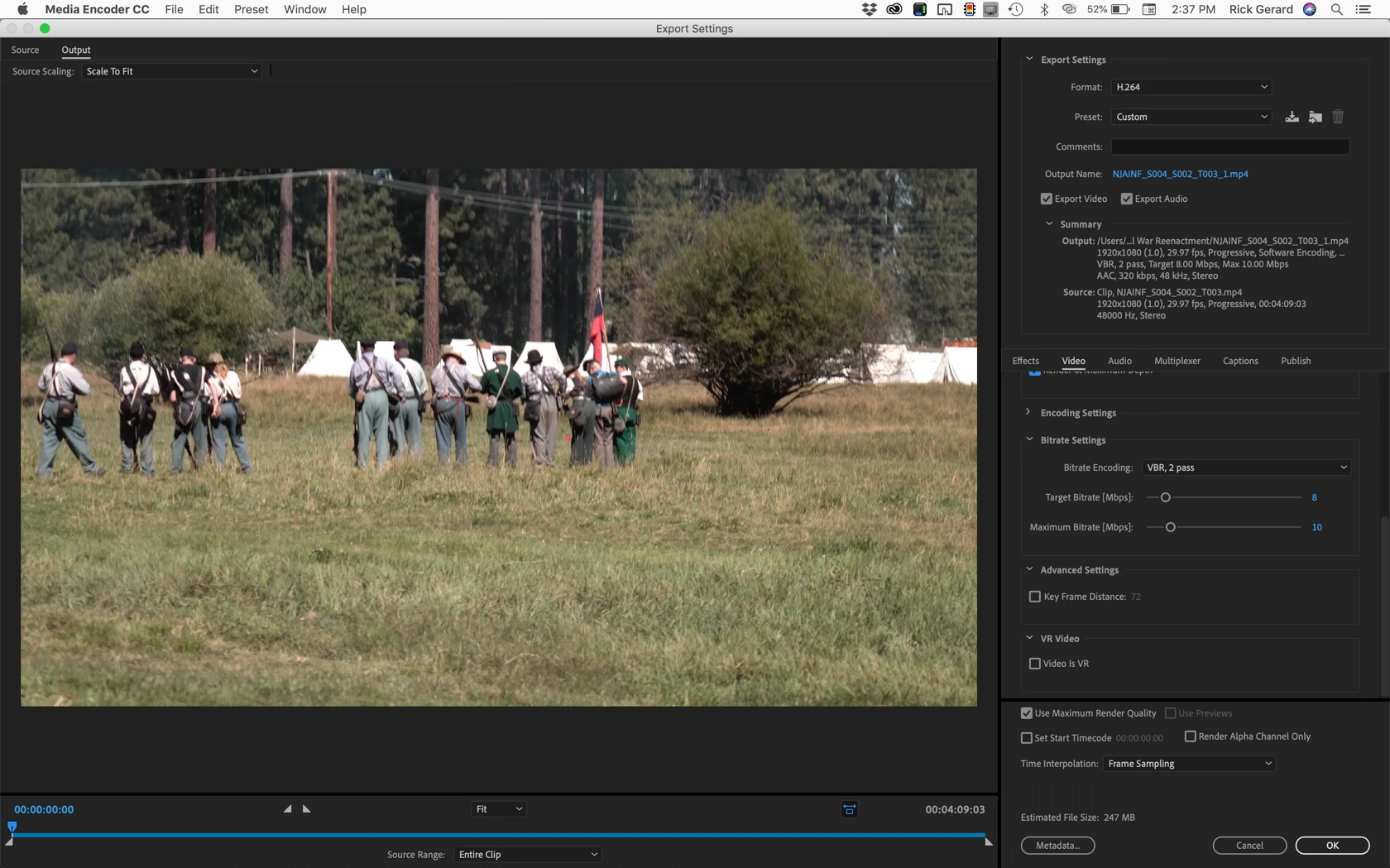Click the video preview frame

pos(499,438)
